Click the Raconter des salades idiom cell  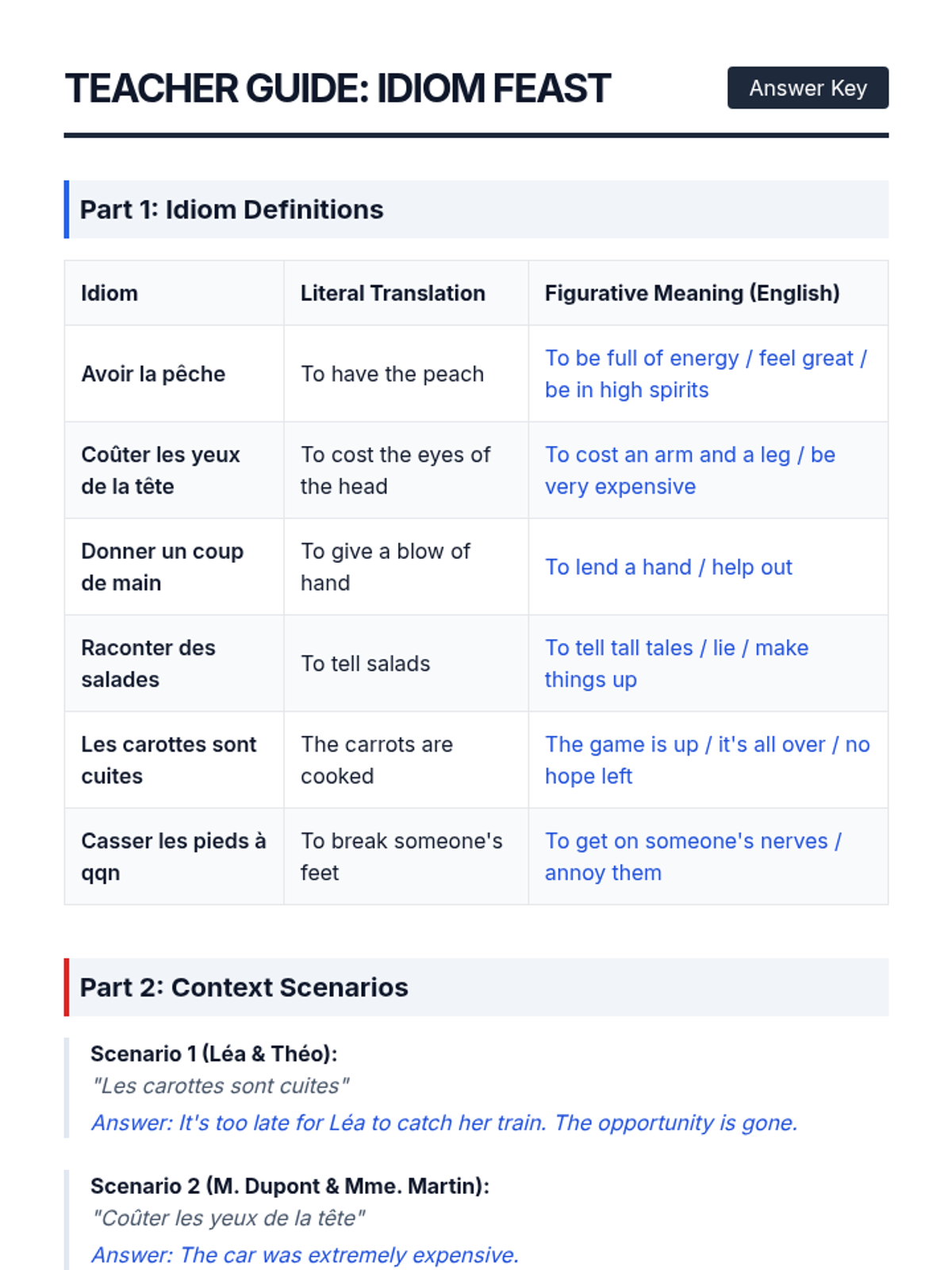tap(148, 664)
